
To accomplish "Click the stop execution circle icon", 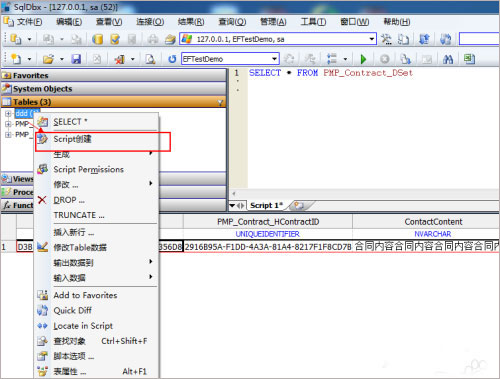I will 385,59.
